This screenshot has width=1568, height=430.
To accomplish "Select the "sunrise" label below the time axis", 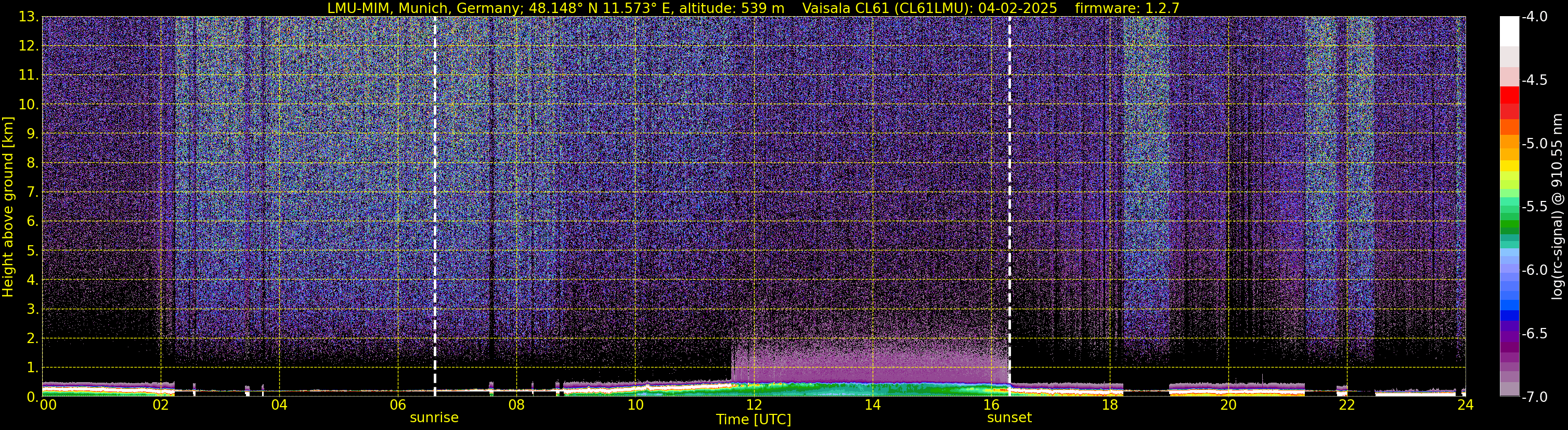I will click(434, 418).
